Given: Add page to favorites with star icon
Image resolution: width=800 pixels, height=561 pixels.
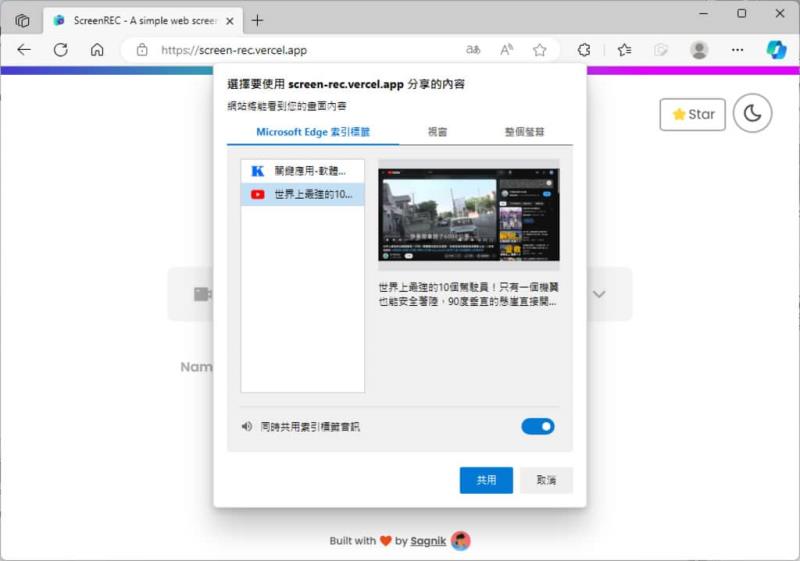Looking at the screenshot, I should [539, 49].
